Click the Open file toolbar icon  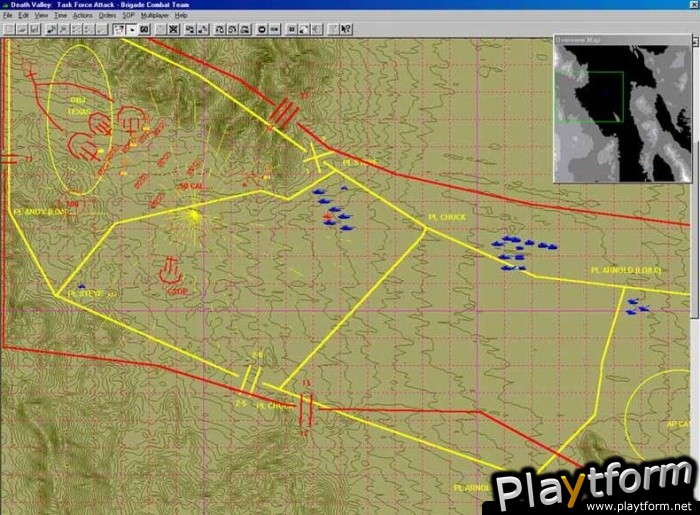(22, 29)
